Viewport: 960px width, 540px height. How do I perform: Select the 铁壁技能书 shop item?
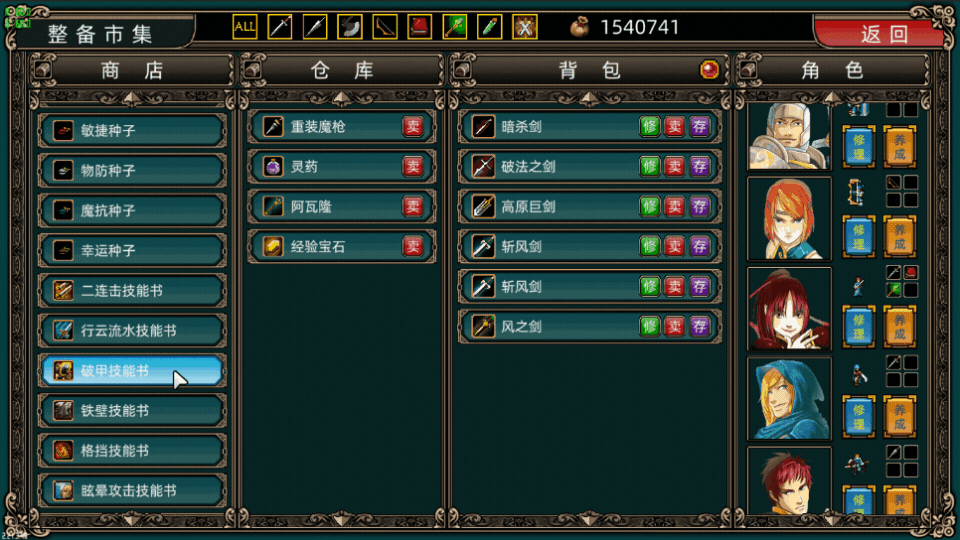pyautogui.click(x=132, y=410)
